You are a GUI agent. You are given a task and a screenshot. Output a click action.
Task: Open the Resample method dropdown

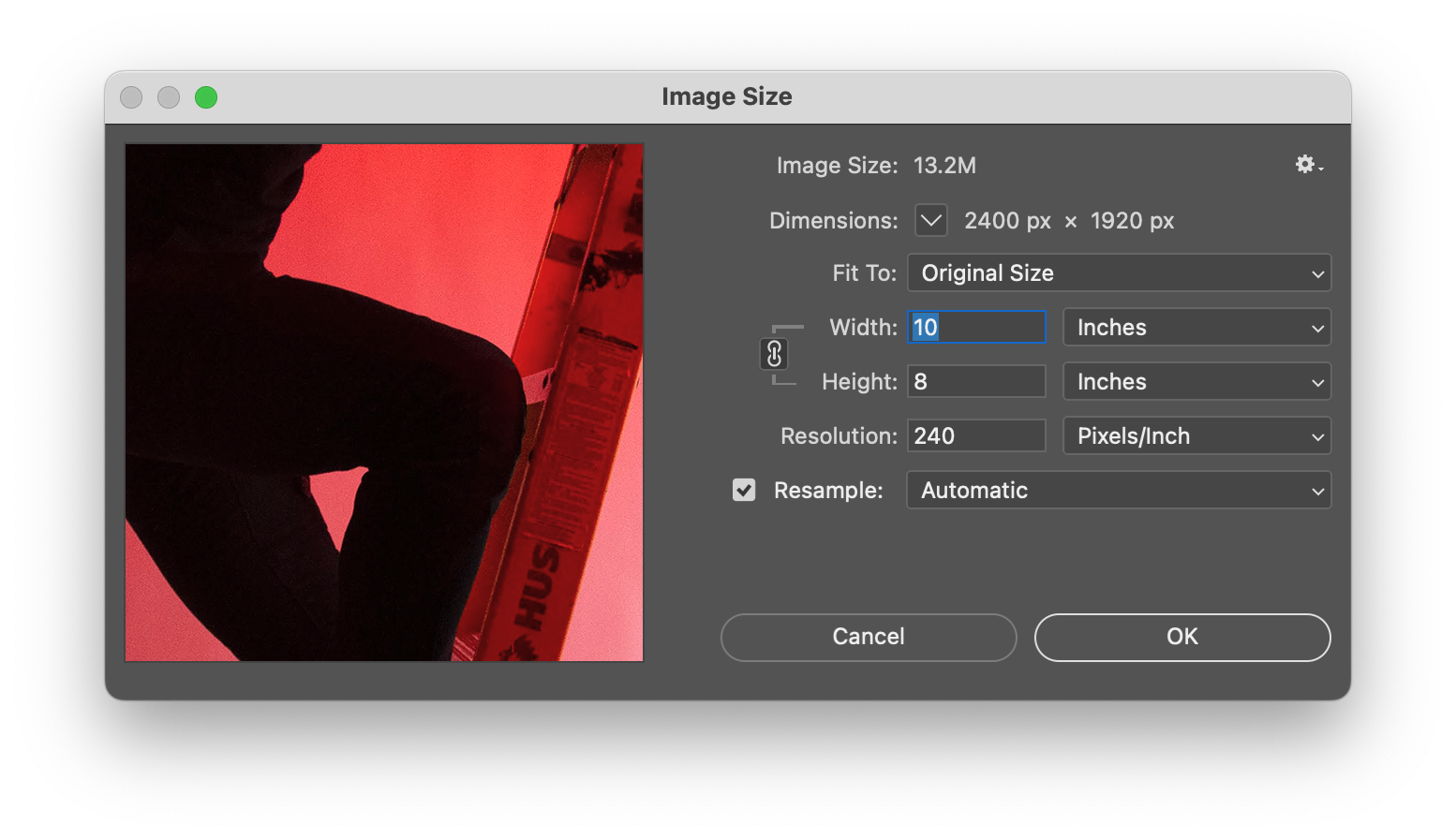click(x=1119, y=490)
